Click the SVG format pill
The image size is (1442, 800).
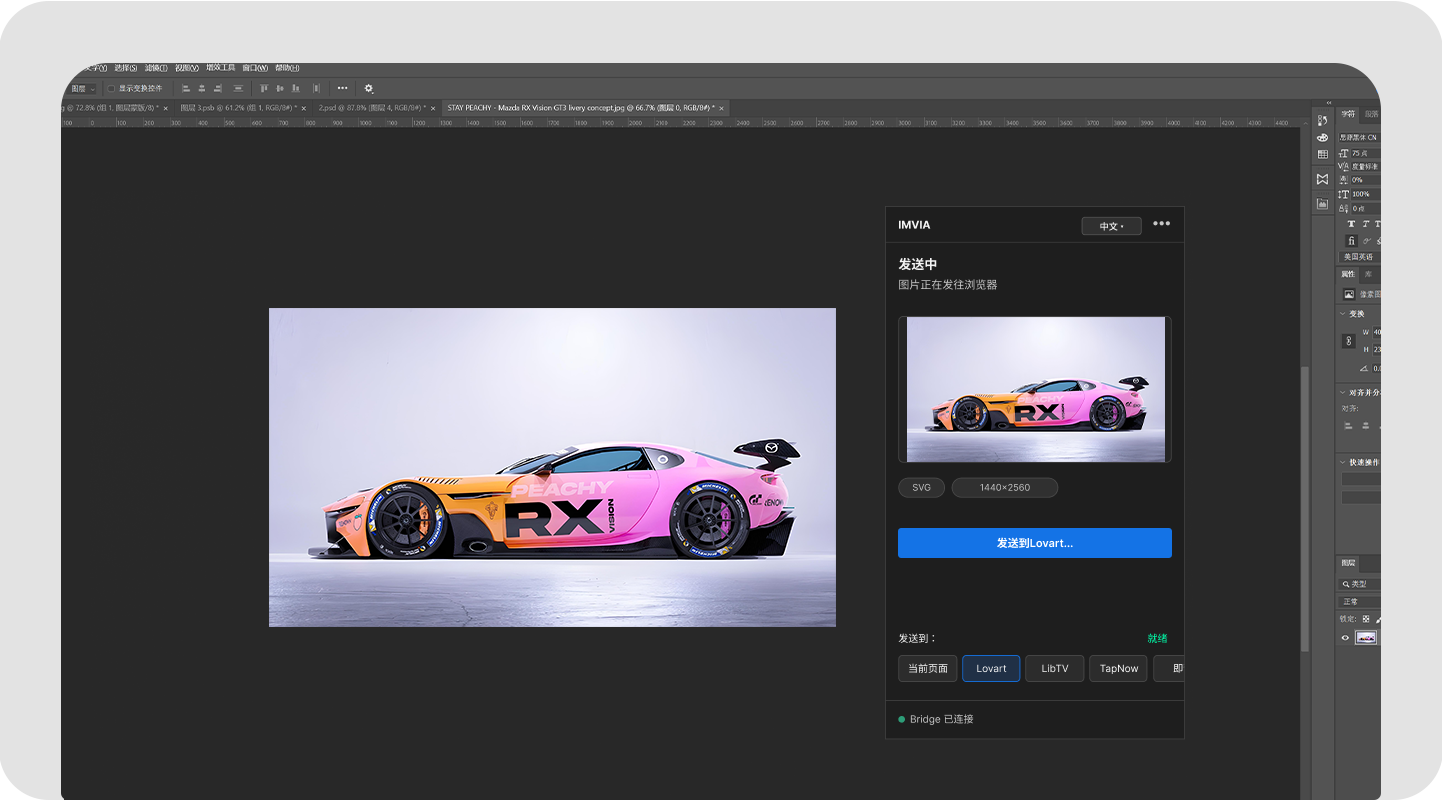921,488
